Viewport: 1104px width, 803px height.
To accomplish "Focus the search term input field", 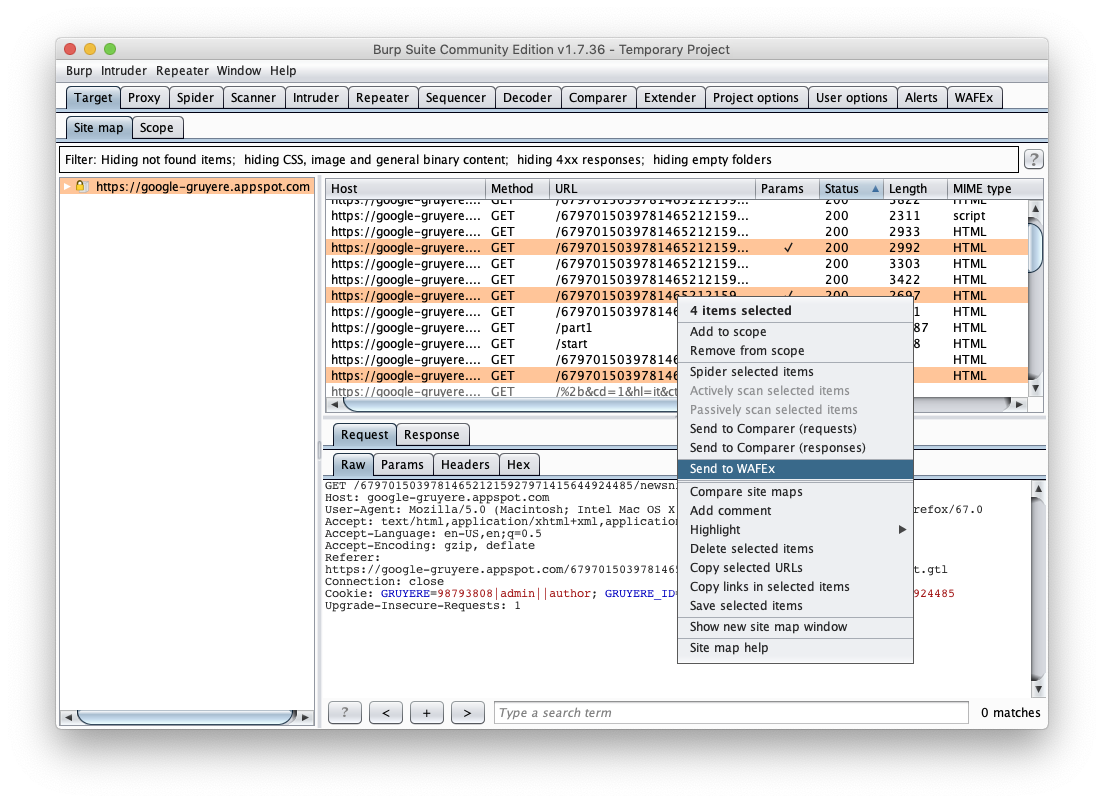I will point(731,713).
